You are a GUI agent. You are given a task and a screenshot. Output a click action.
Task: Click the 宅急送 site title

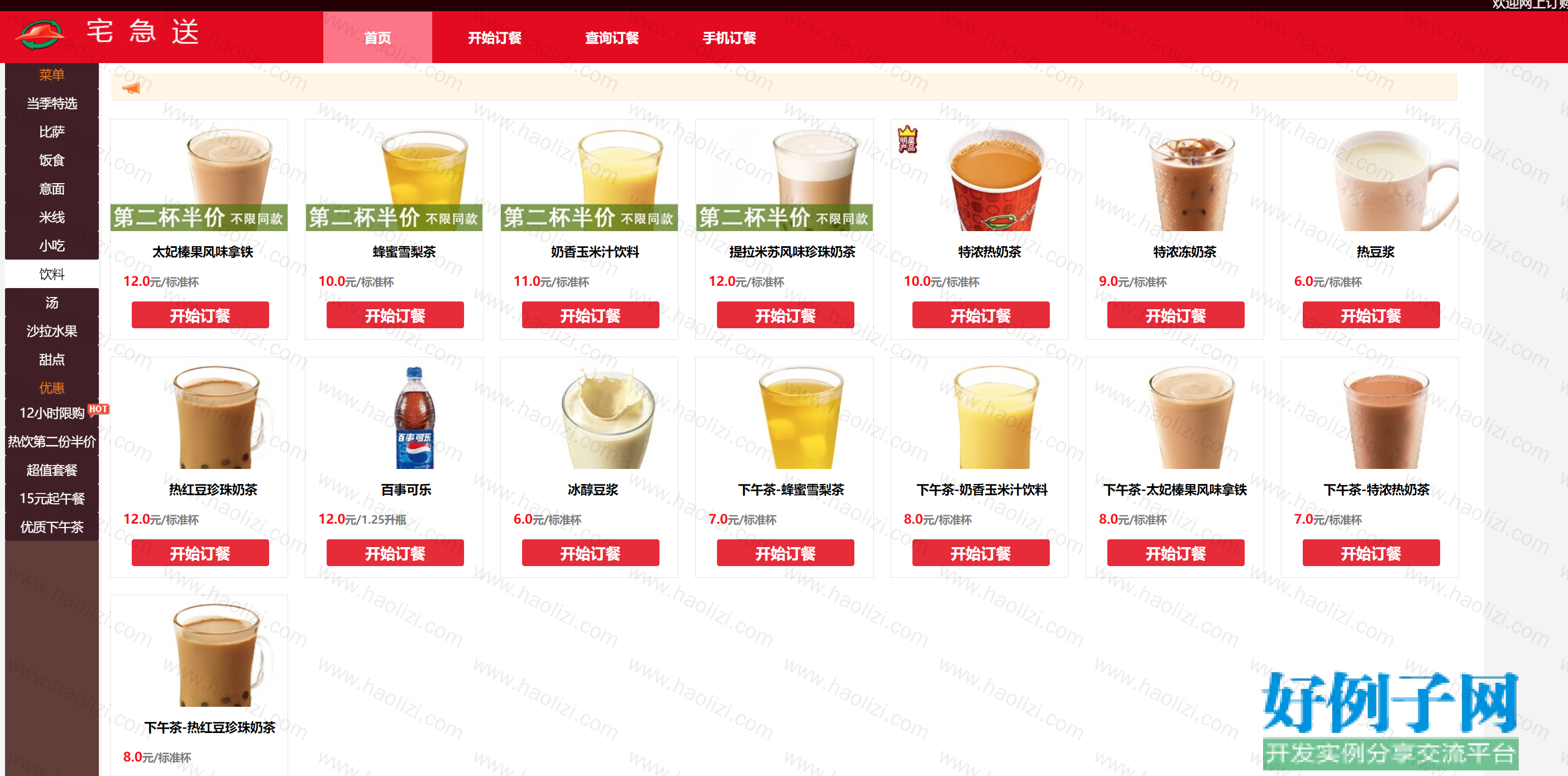[142, 32]
